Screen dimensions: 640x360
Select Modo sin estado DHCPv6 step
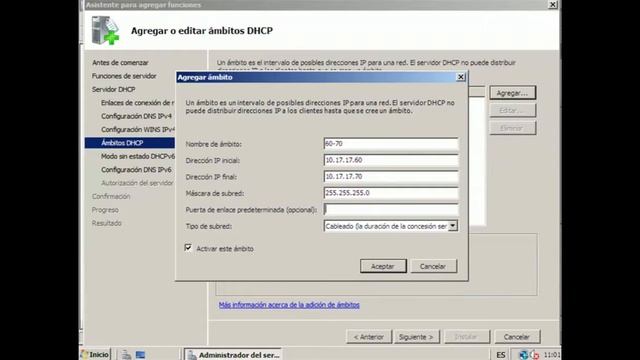pos(138,156)
